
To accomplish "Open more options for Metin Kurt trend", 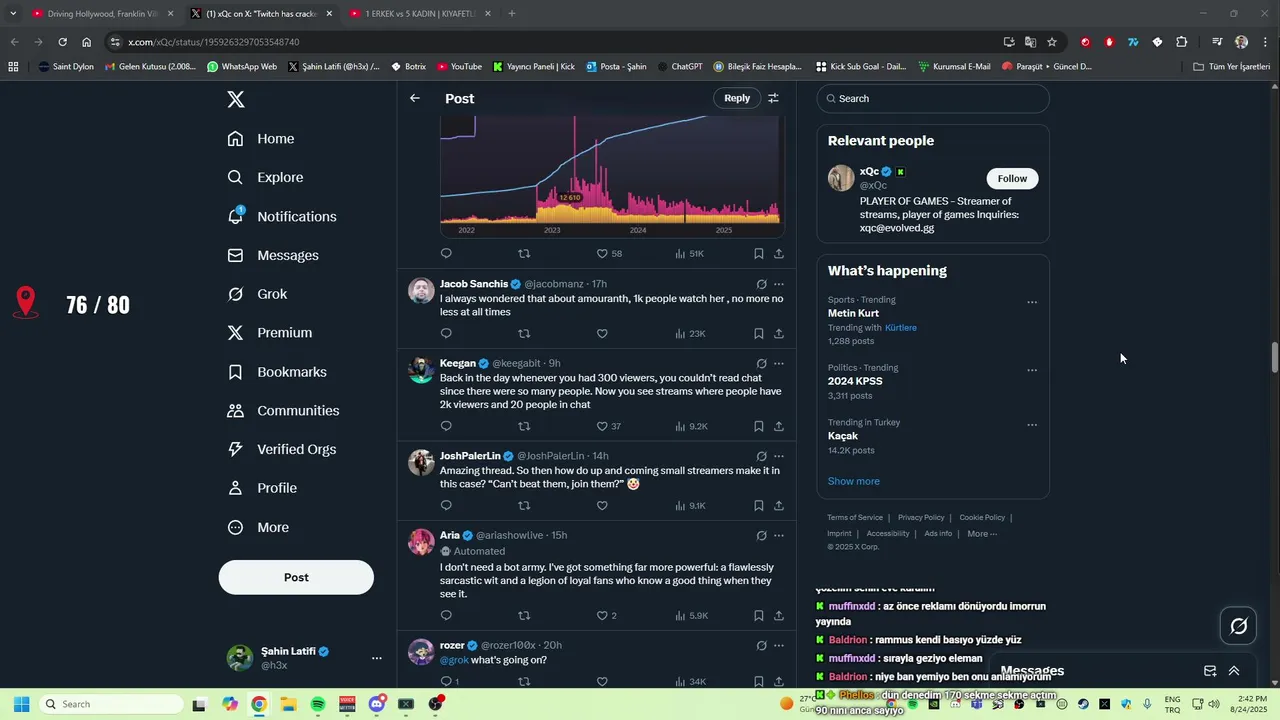I will [1032, 302].
